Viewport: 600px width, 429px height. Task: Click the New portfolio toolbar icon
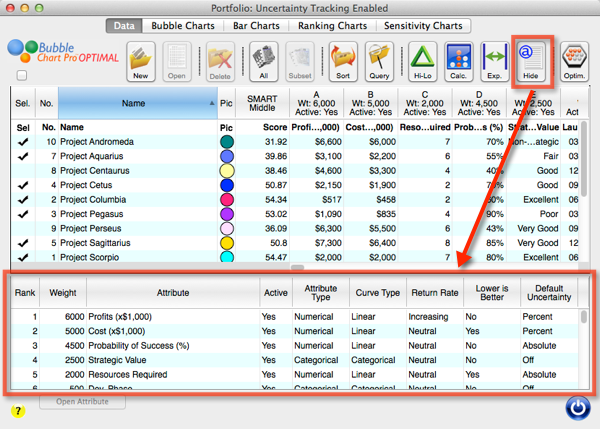pyautogui.click(x=141, y=61)
